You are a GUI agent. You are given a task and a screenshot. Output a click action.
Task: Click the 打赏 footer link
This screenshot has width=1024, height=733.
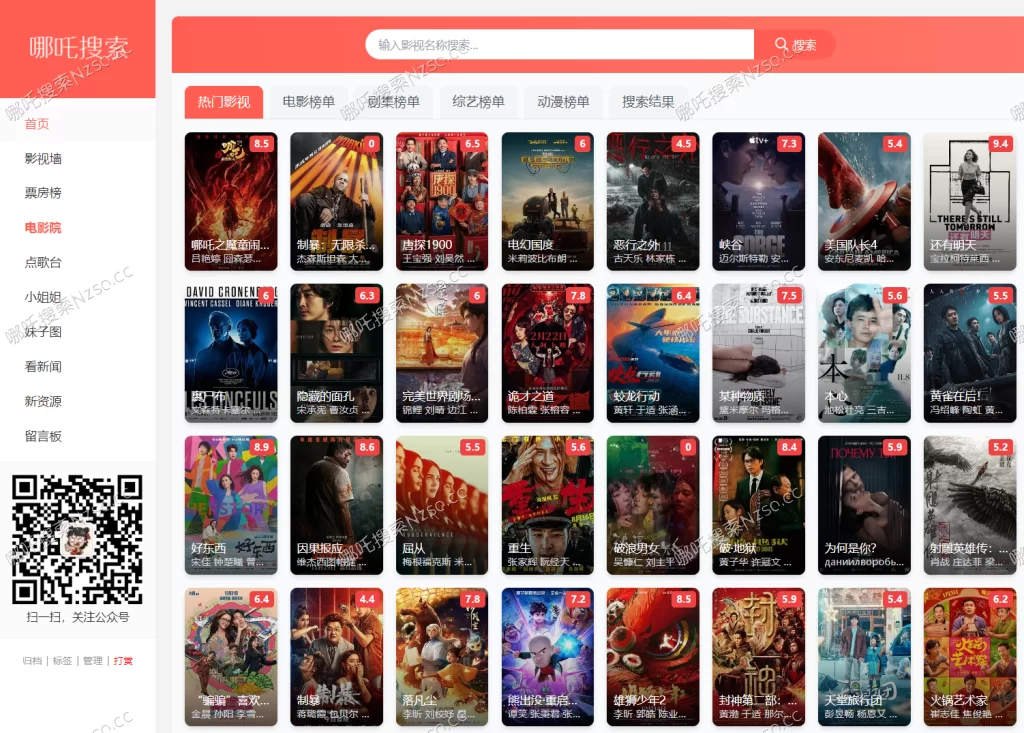click(123, 661)
